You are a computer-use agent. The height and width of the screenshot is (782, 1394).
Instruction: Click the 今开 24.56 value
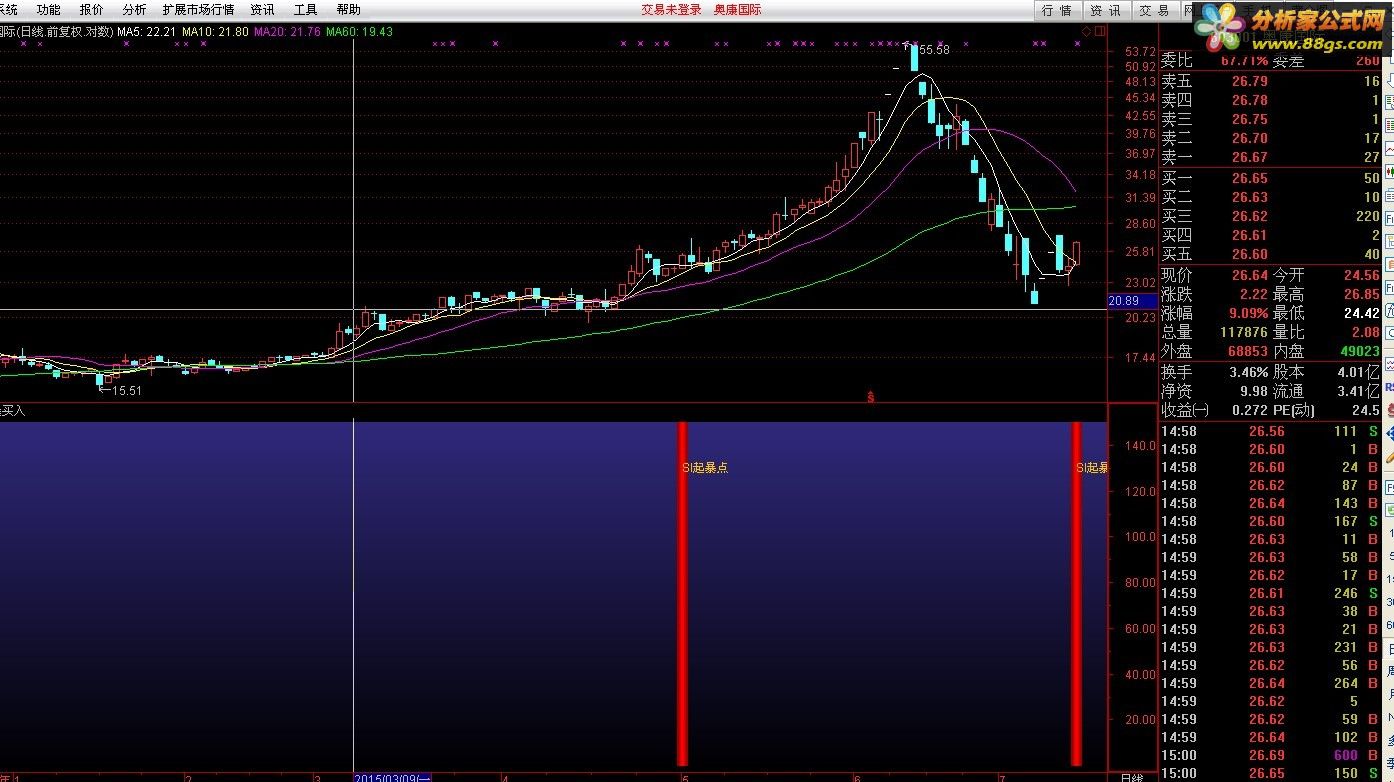click(x=1361, y=275)
